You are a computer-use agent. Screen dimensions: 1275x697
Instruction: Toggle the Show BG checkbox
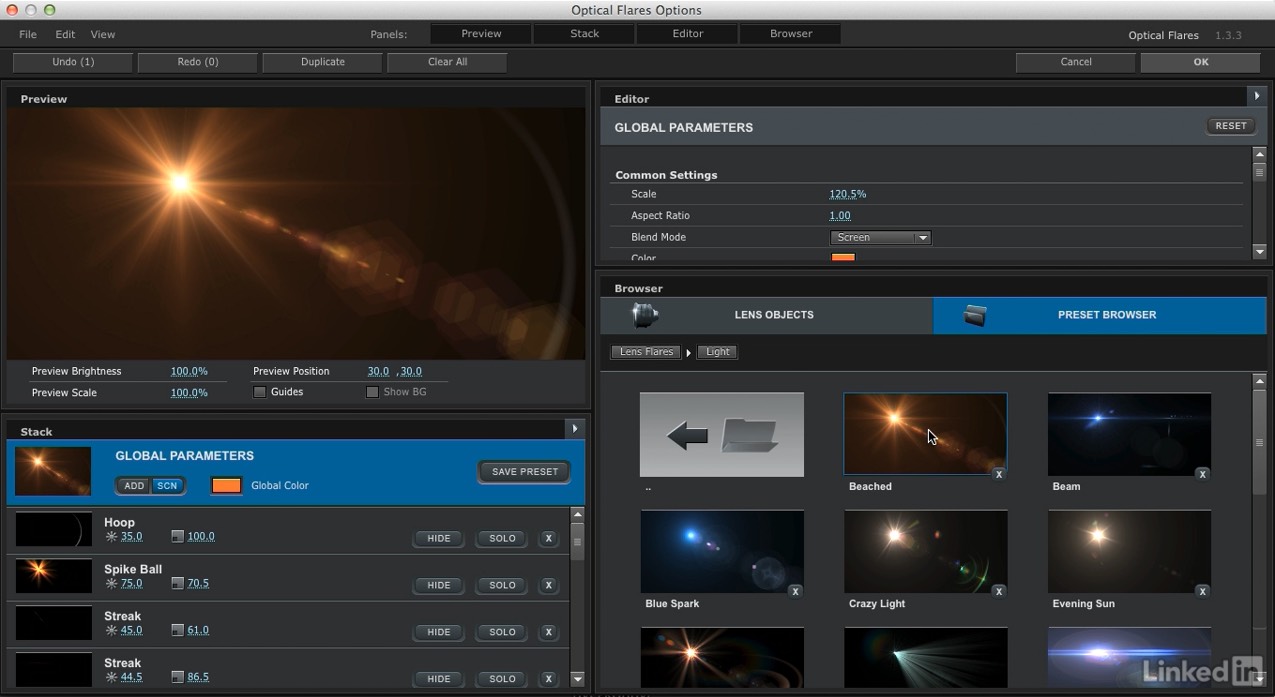pos(372,392)
